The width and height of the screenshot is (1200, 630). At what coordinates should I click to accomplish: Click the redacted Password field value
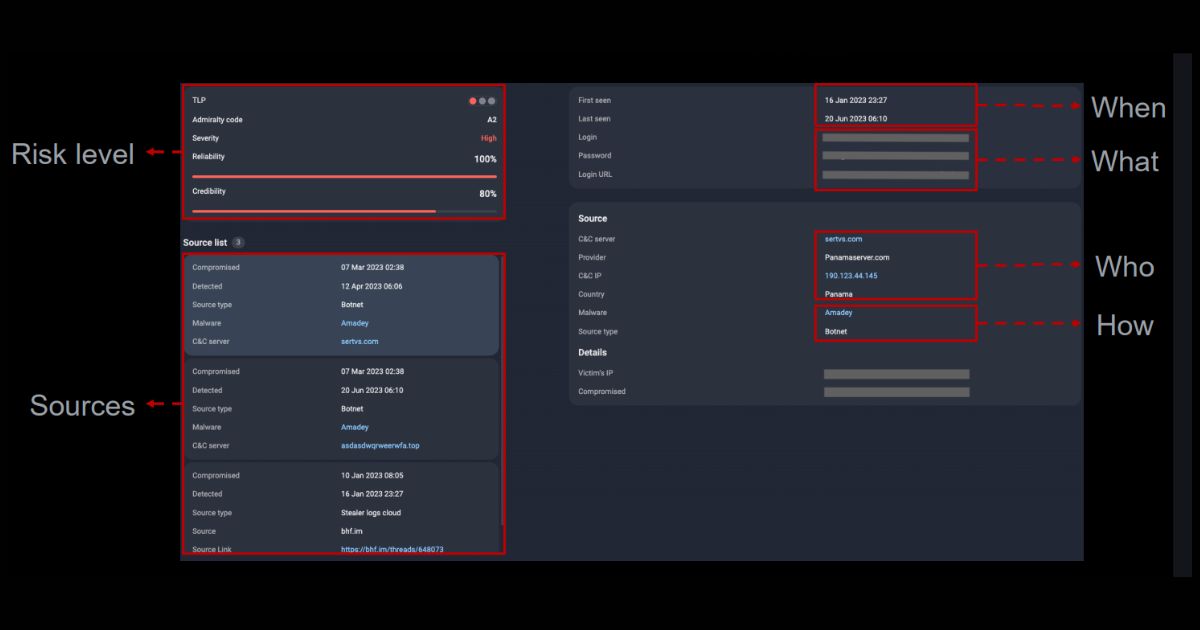896,156
